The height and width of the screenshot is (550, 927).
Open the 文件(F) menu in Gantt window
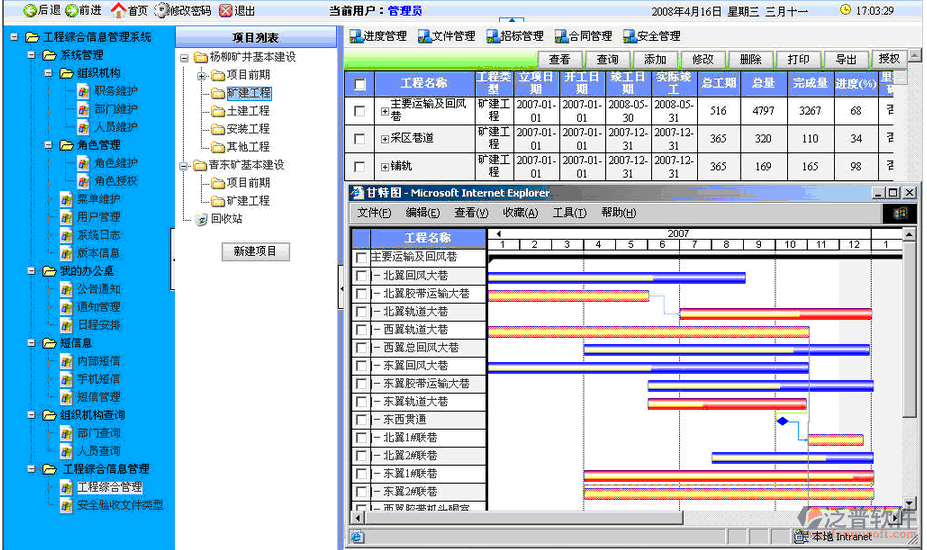click(x=374, y=213)
